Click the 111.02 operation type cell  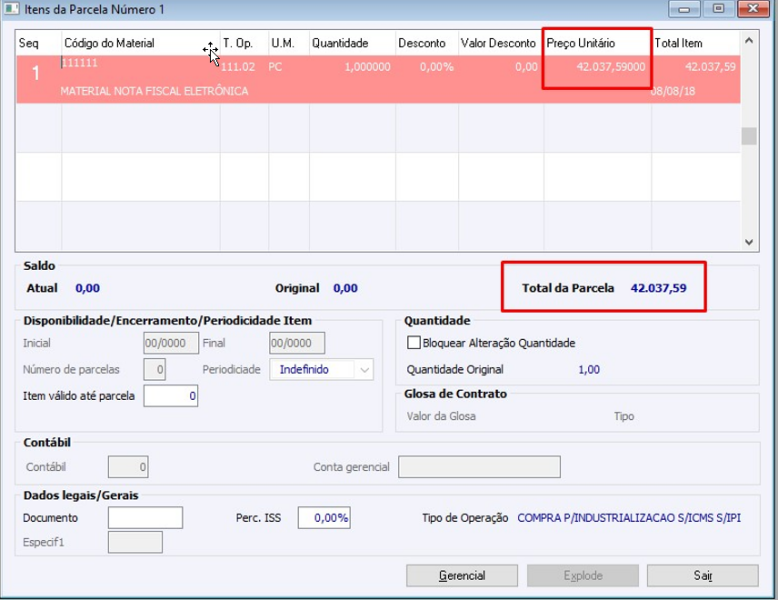coord(238,67)
